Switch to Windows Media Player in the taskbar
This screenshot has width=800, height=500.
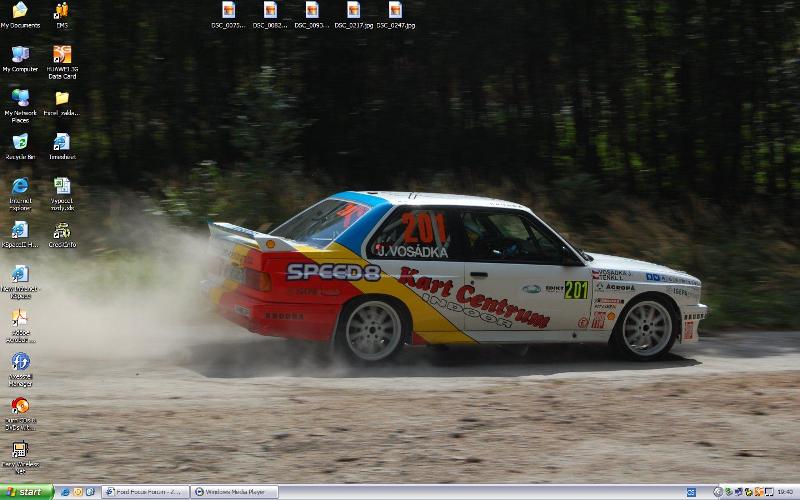pos(235,492)
